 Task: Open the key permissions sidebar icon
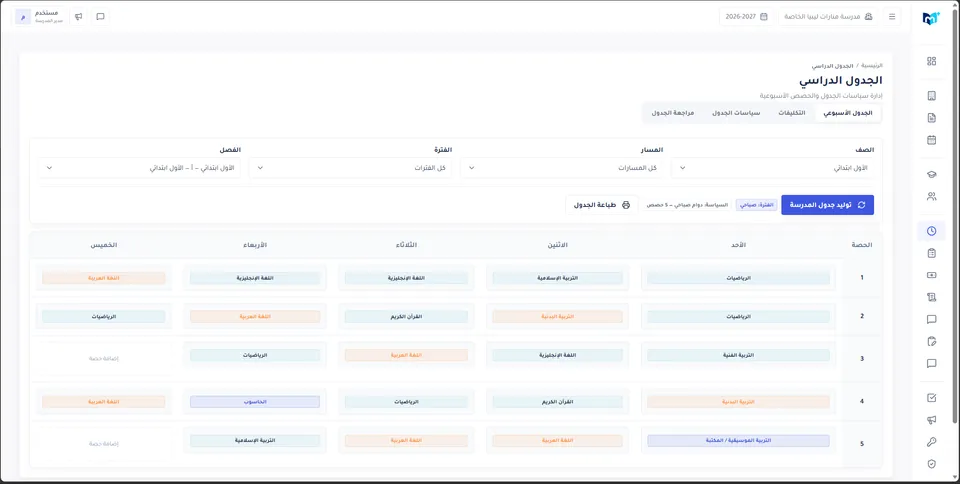click(931, 442)
